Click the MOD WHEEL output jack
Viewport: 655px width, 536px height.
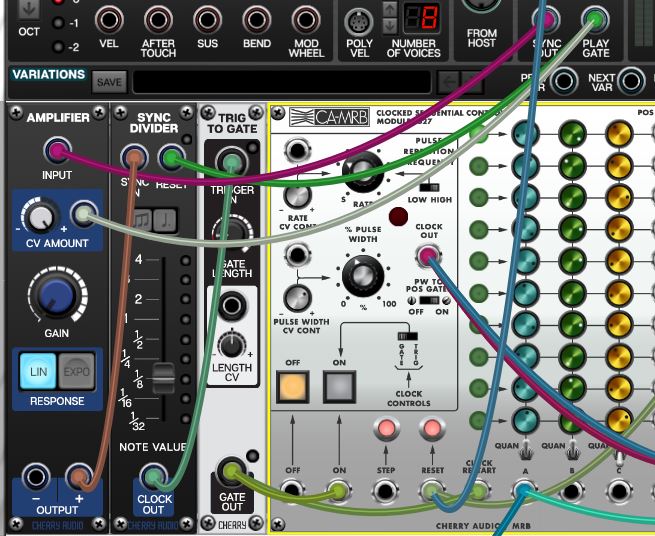coord(306,20)
